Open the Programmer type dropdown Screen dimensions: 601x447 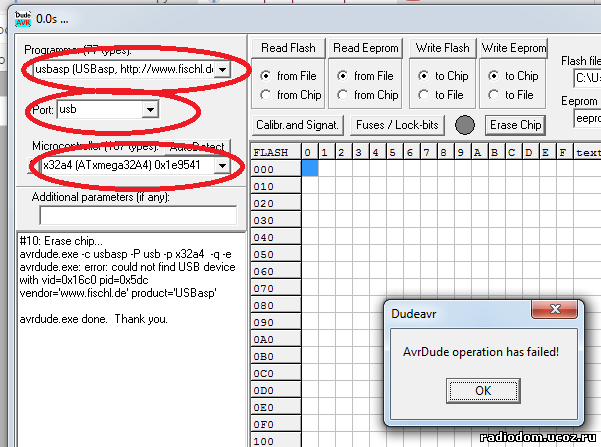(x=222, y=70)
